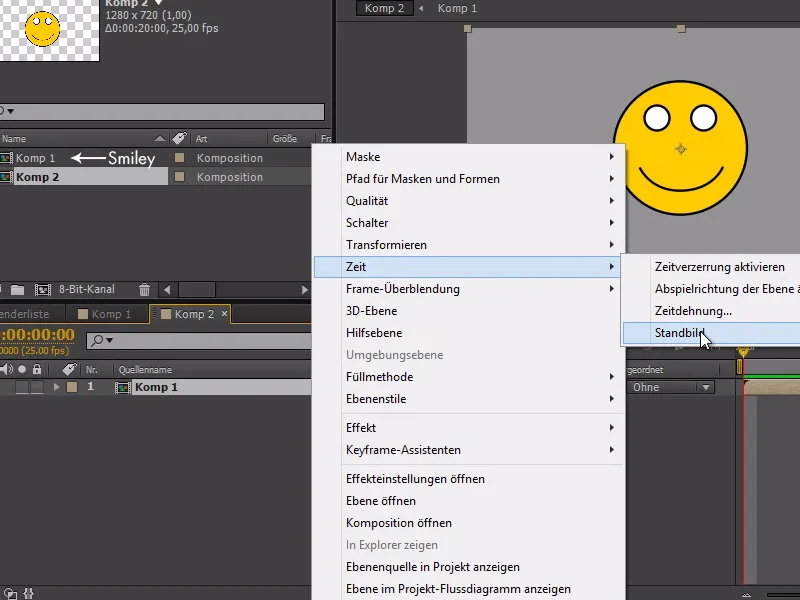This screenshot has width=800, height=600.
Task: Delete selected project item with trash icon
Action: 144,289
